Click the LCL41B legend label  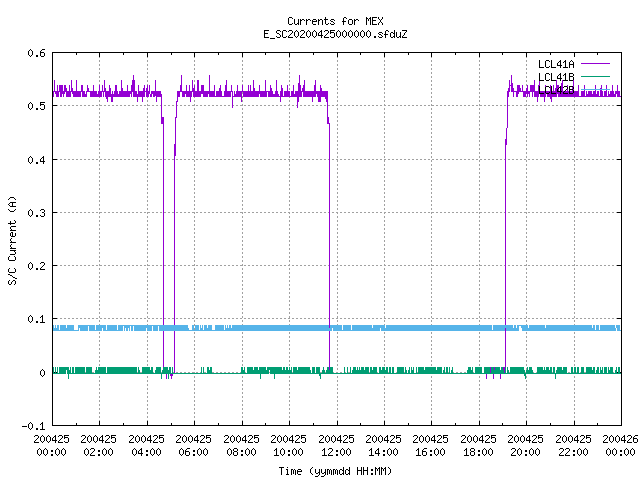(556, 77)
